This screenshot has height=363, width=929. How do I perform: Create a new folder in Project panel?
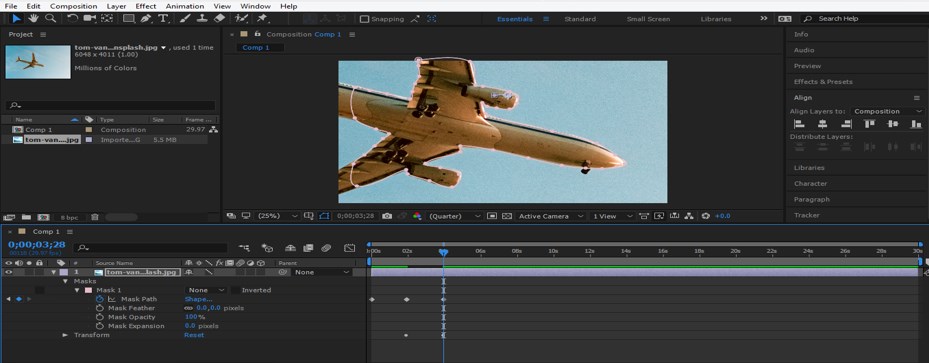coord(26,217)
